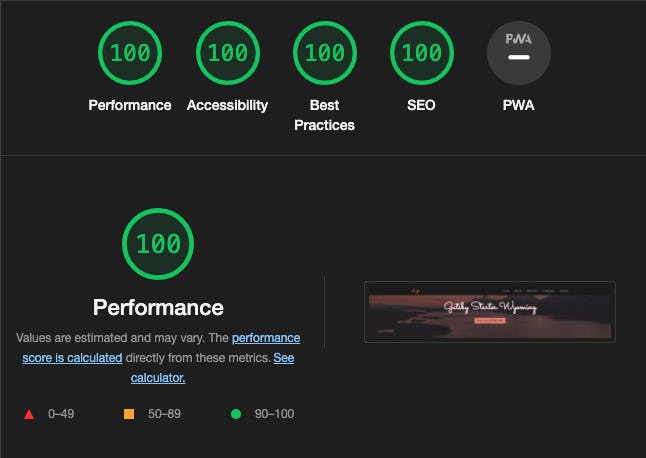Viewport: 646px width, 458px height.
Task: Select the top-row Performance category label
Action: (130, 105)
